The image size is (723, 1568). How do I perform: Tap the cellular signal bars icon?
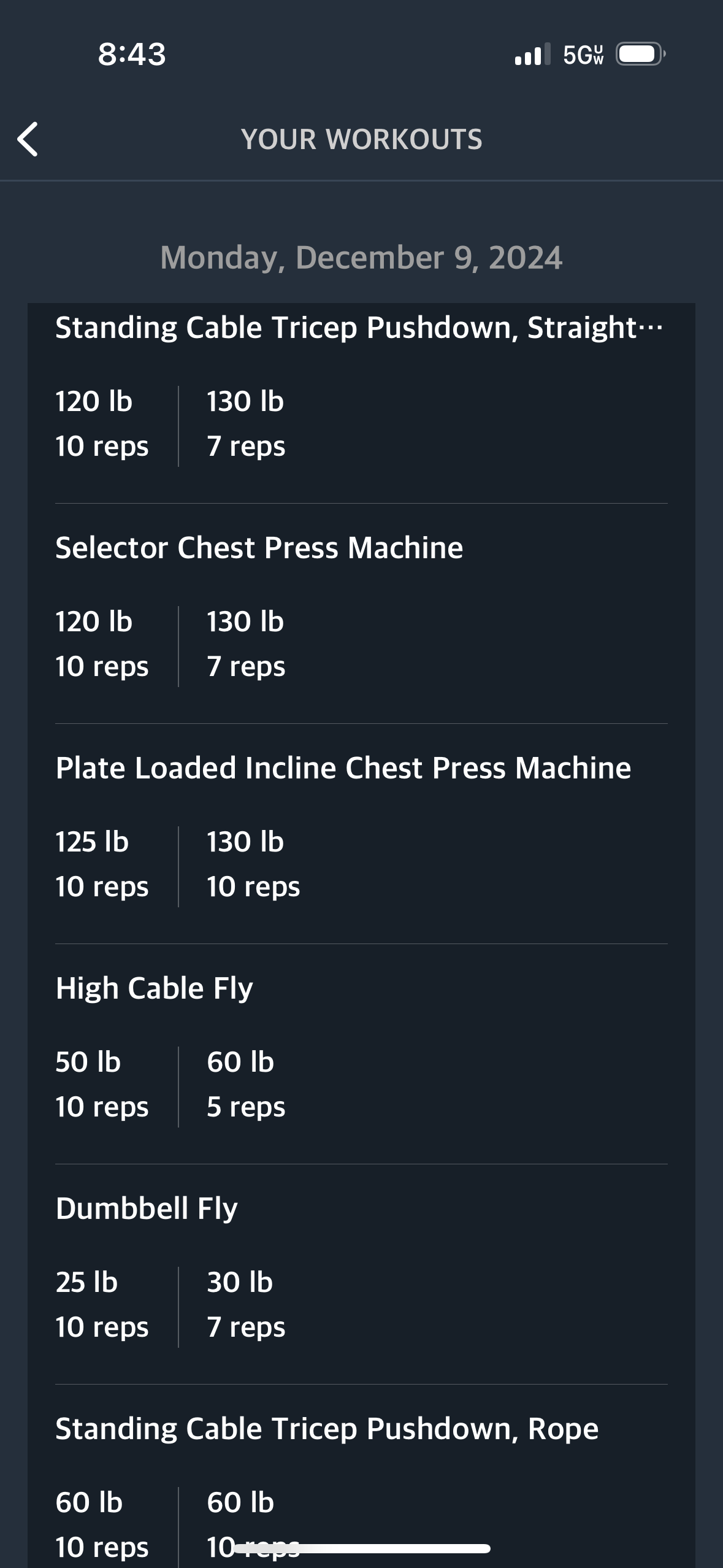[532, 54]
